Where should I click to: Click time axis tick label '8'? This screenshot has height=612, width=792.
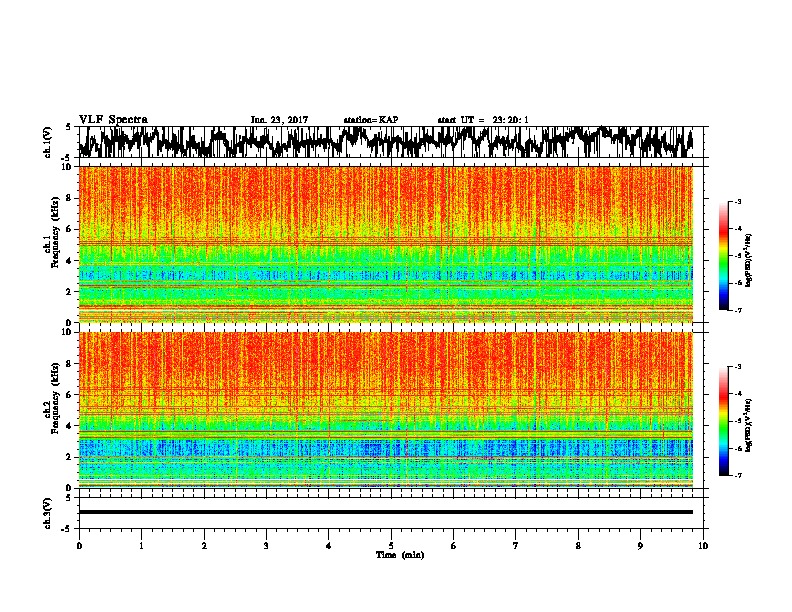pyautogui.click(x=578, y=545)
